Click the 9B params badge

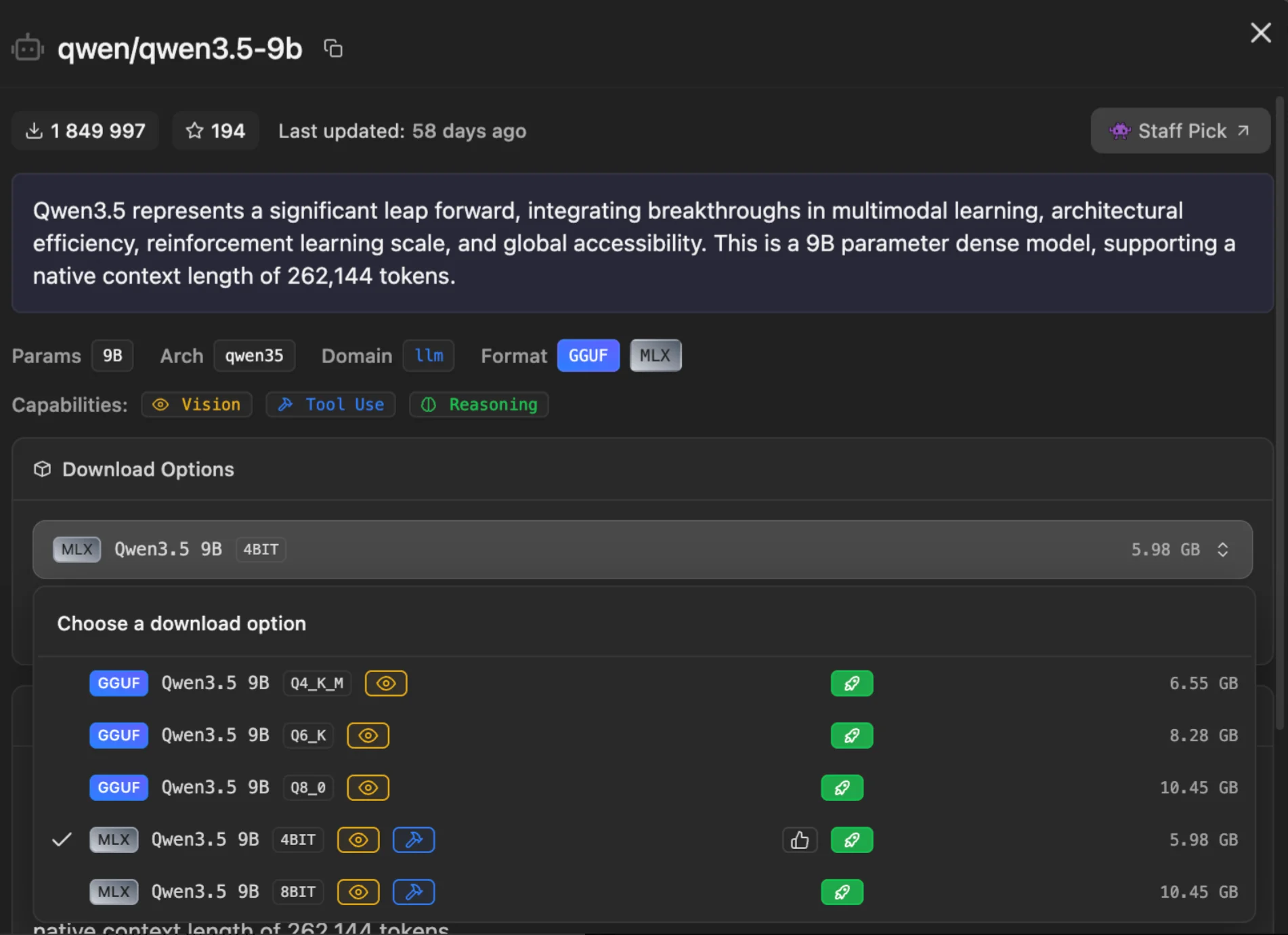(112, 356)
